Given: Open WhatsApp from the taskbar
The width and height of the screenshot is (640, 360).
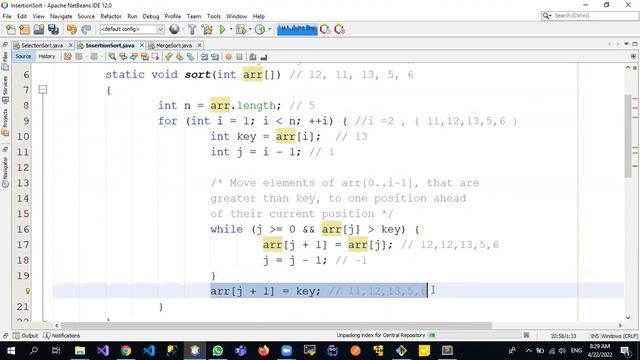Looking at the screenshot, I should (x=218, y=351).
